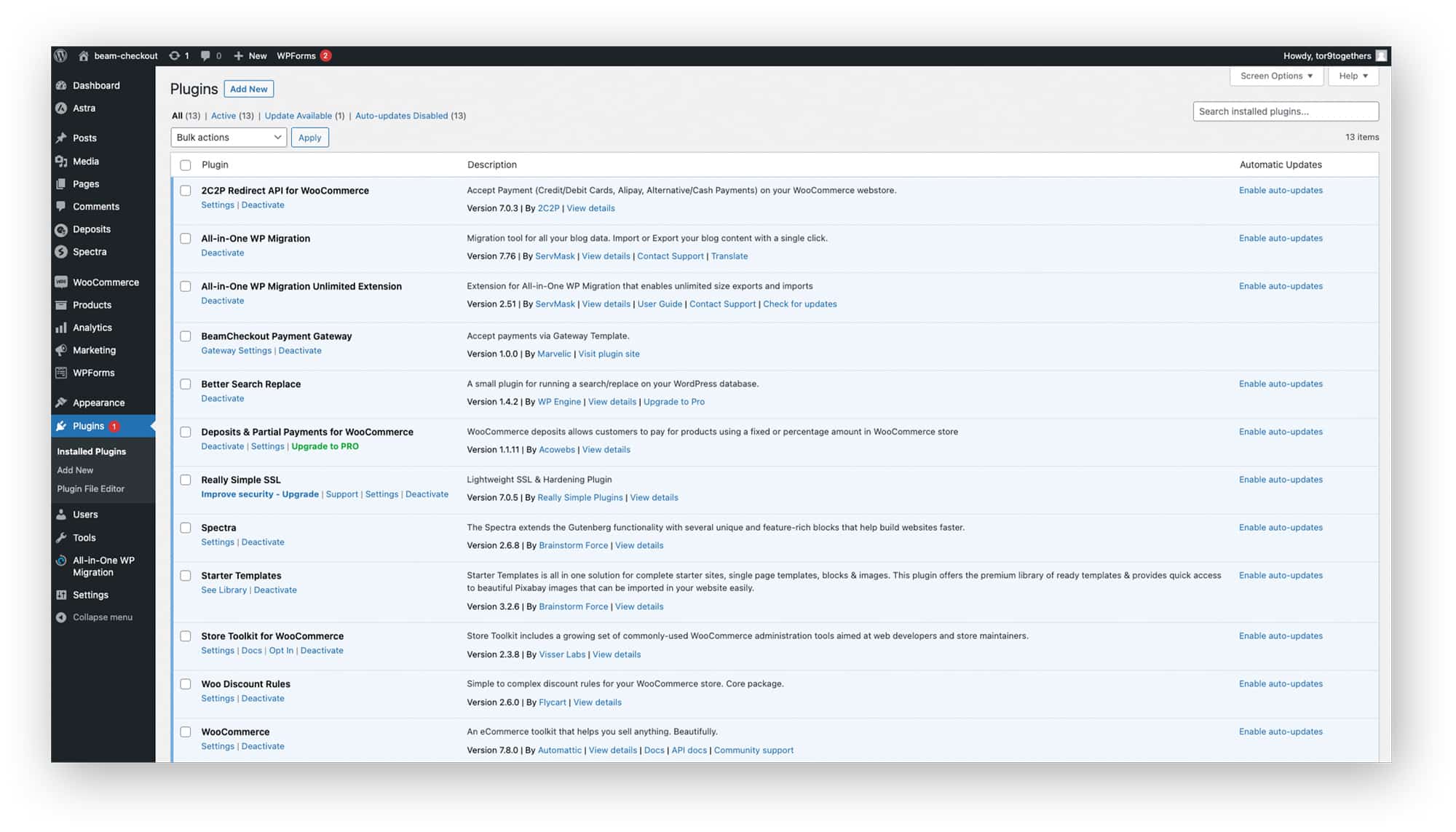Click the Tools wrench icon
1456x832 pixels.
tap(61, 537)
